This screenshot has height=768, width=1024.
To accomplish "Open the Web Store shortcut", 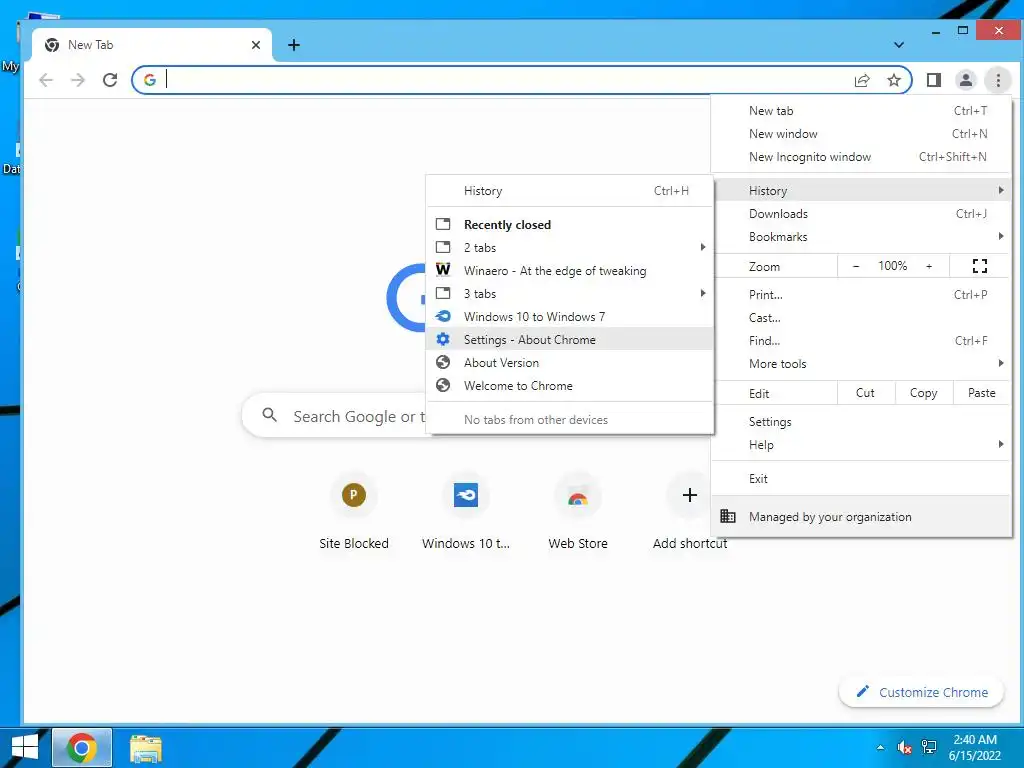I will (x=577, y=513).
